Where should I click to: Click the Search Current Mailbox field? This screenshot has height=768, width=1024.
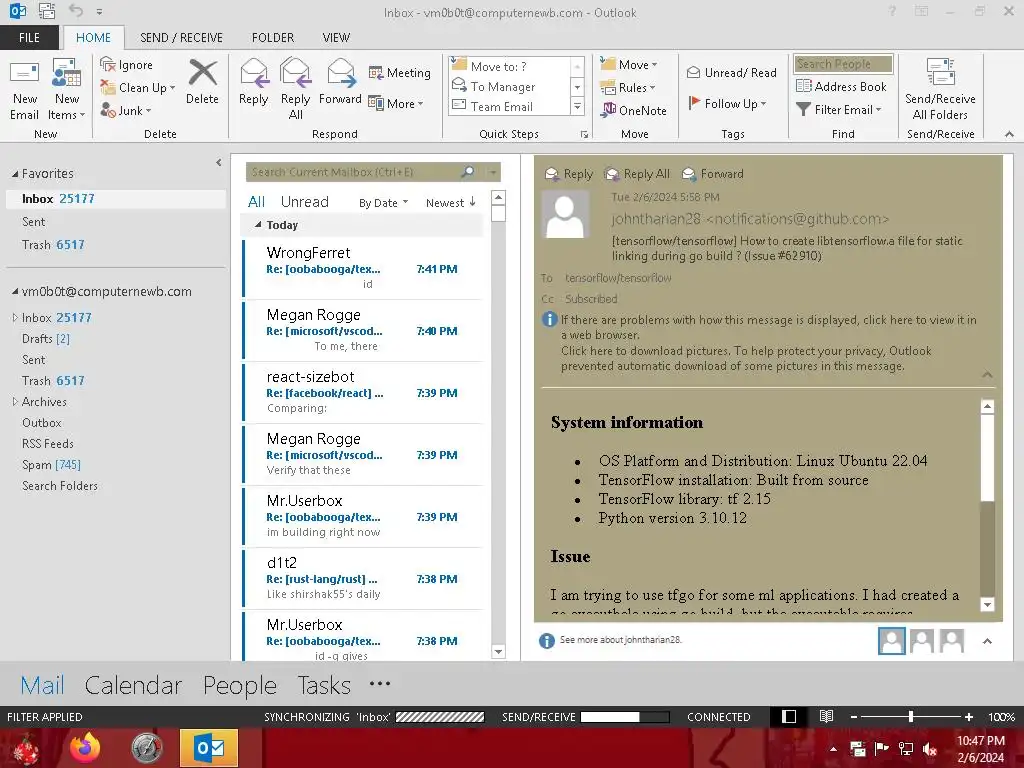point(353,172)
